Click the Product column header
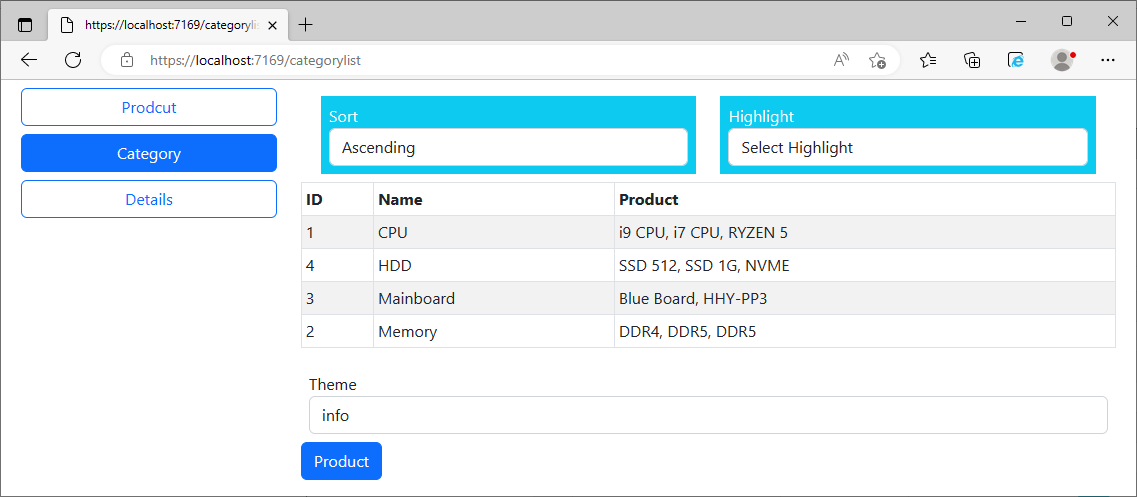 pos(865,199)
